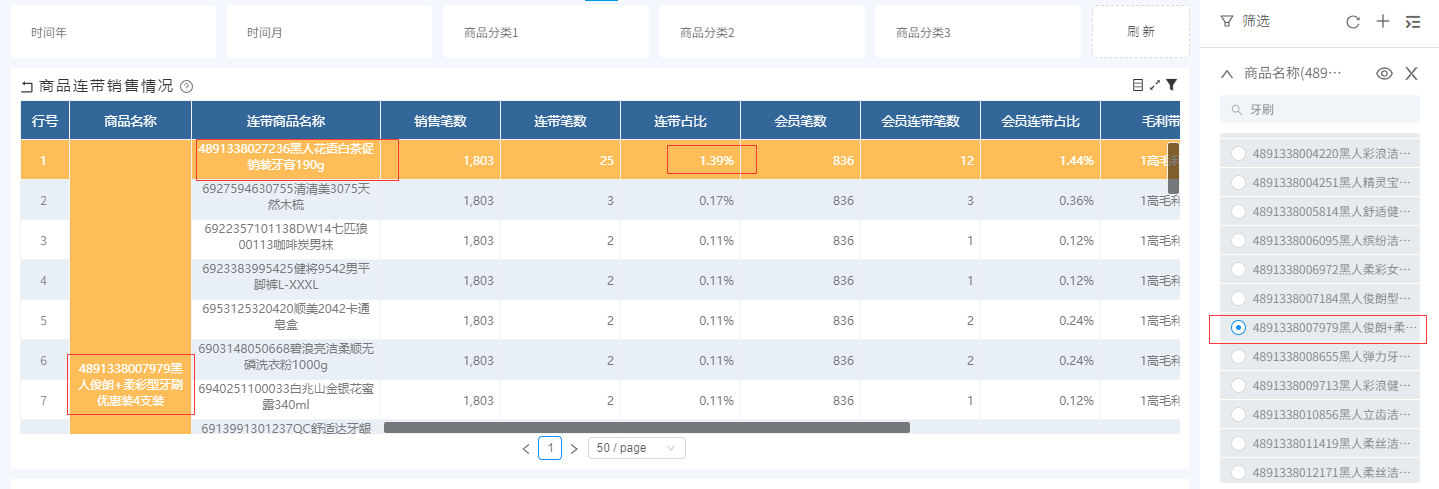Select the radio option 4891338008655黑人弹力牙
Image resolution: width=1439 pixels, height=489 pixels.
point(1239,356)
